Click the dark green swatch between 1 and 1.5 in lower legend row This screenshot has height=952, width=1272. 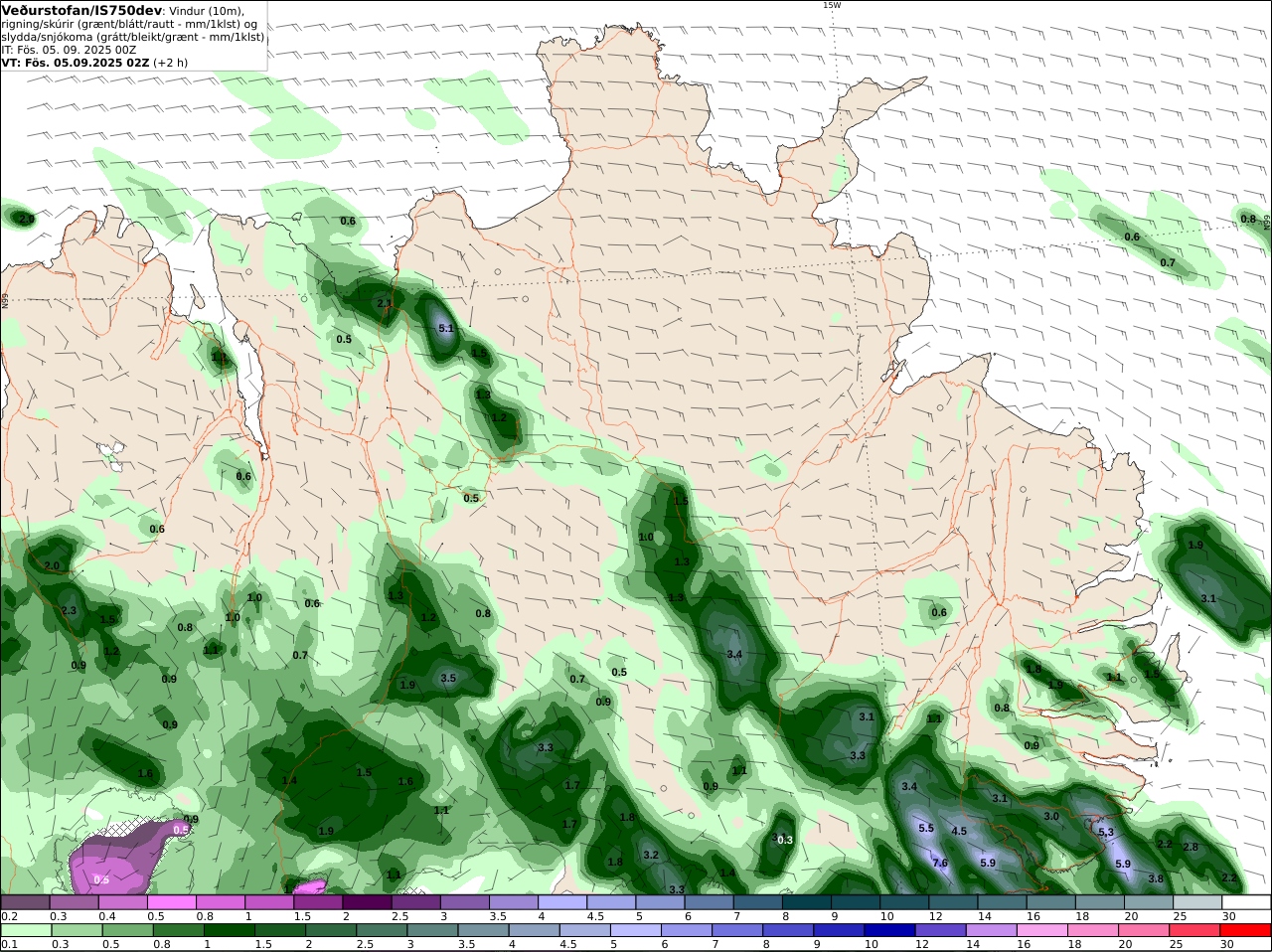pyautogui.click(x=228, y=930)
